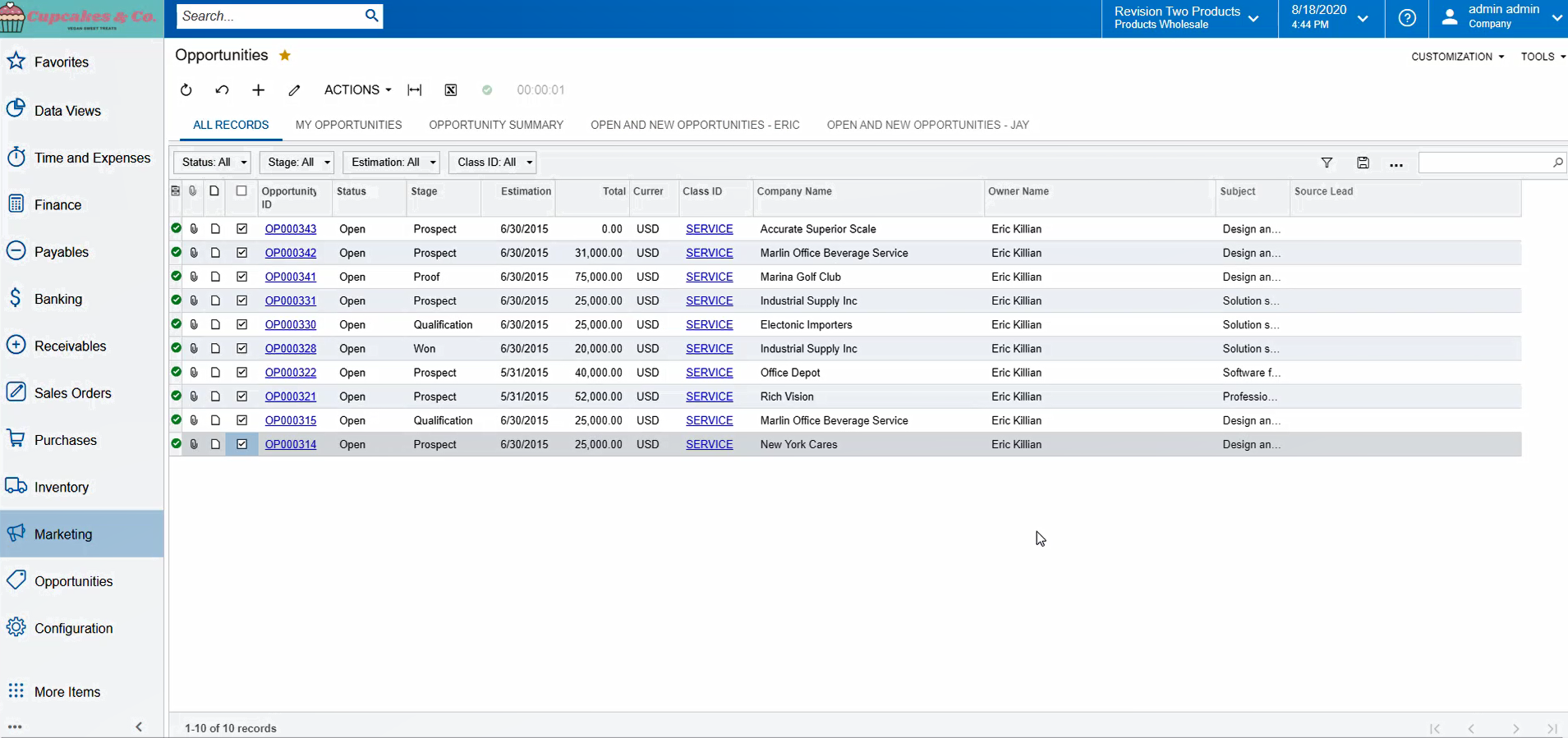This screenshot has height=738, width=1568.
Task: Toggle the checkbox for OP000330
Action: coord(241,324)
